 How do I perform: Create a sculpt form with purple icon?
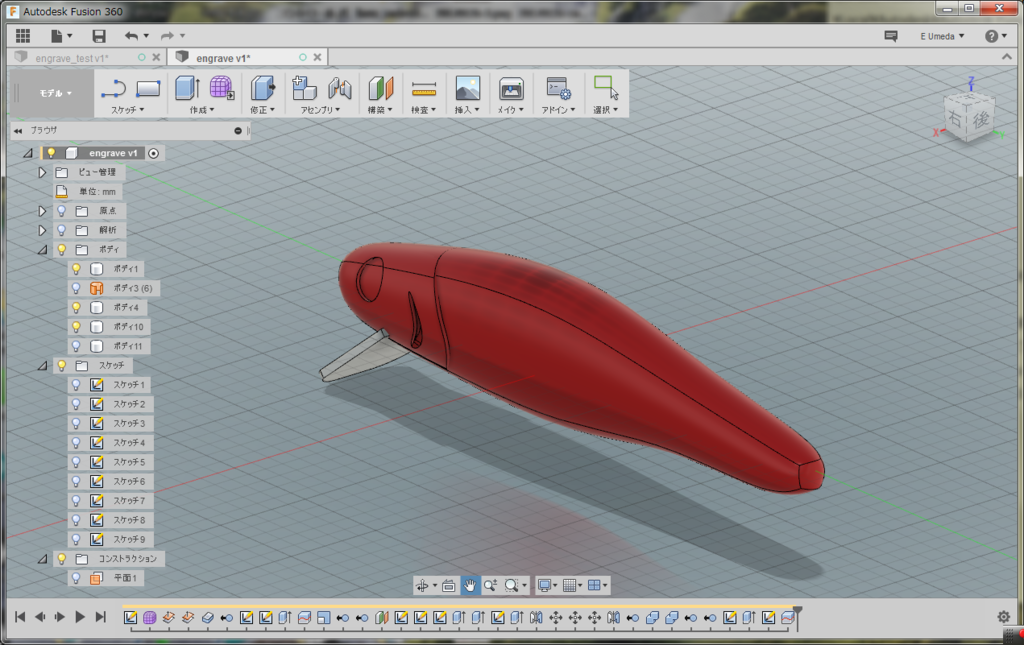(221, 88)
